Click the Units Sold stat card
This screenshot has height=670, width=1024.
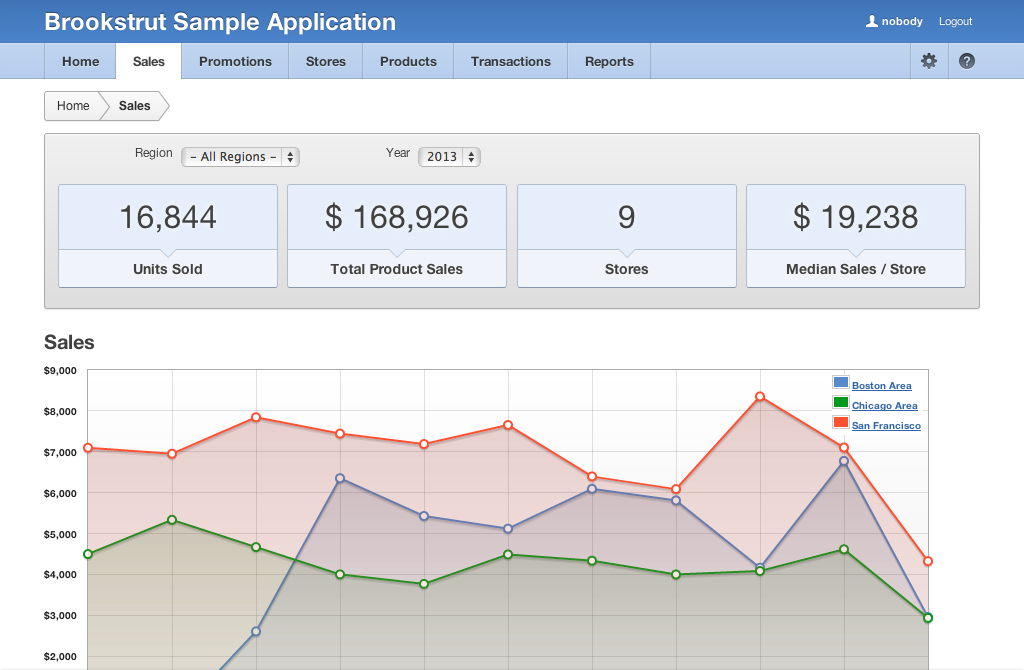168,236
